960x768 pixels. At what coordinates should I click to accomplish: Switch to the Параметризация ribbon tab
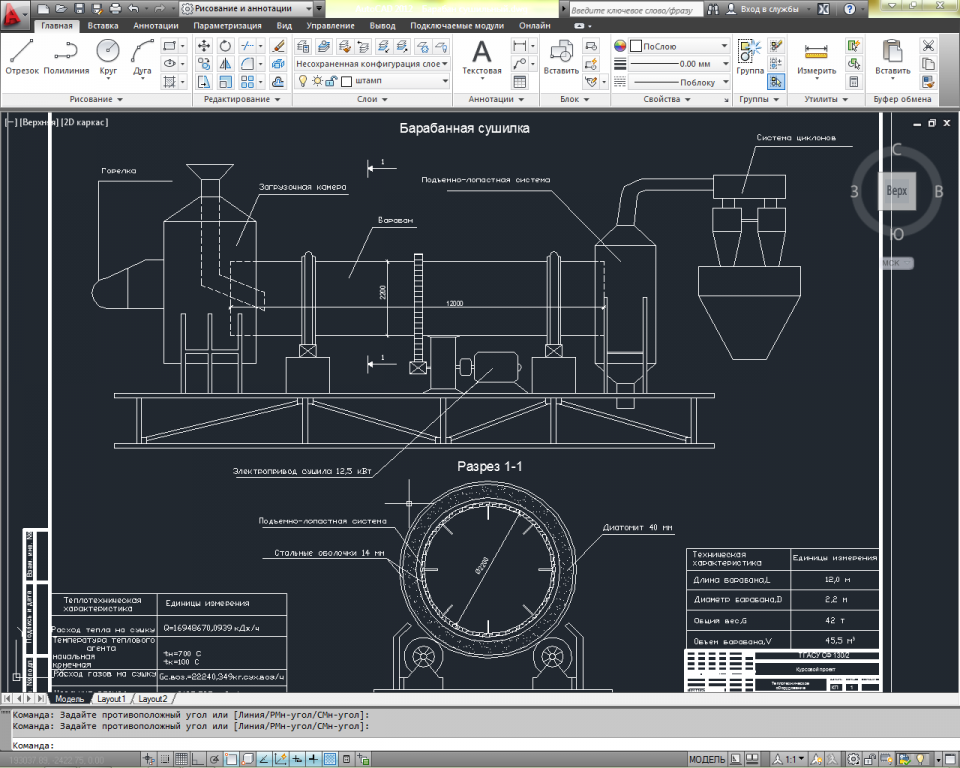pyautogui.click(x=227, y=26)
